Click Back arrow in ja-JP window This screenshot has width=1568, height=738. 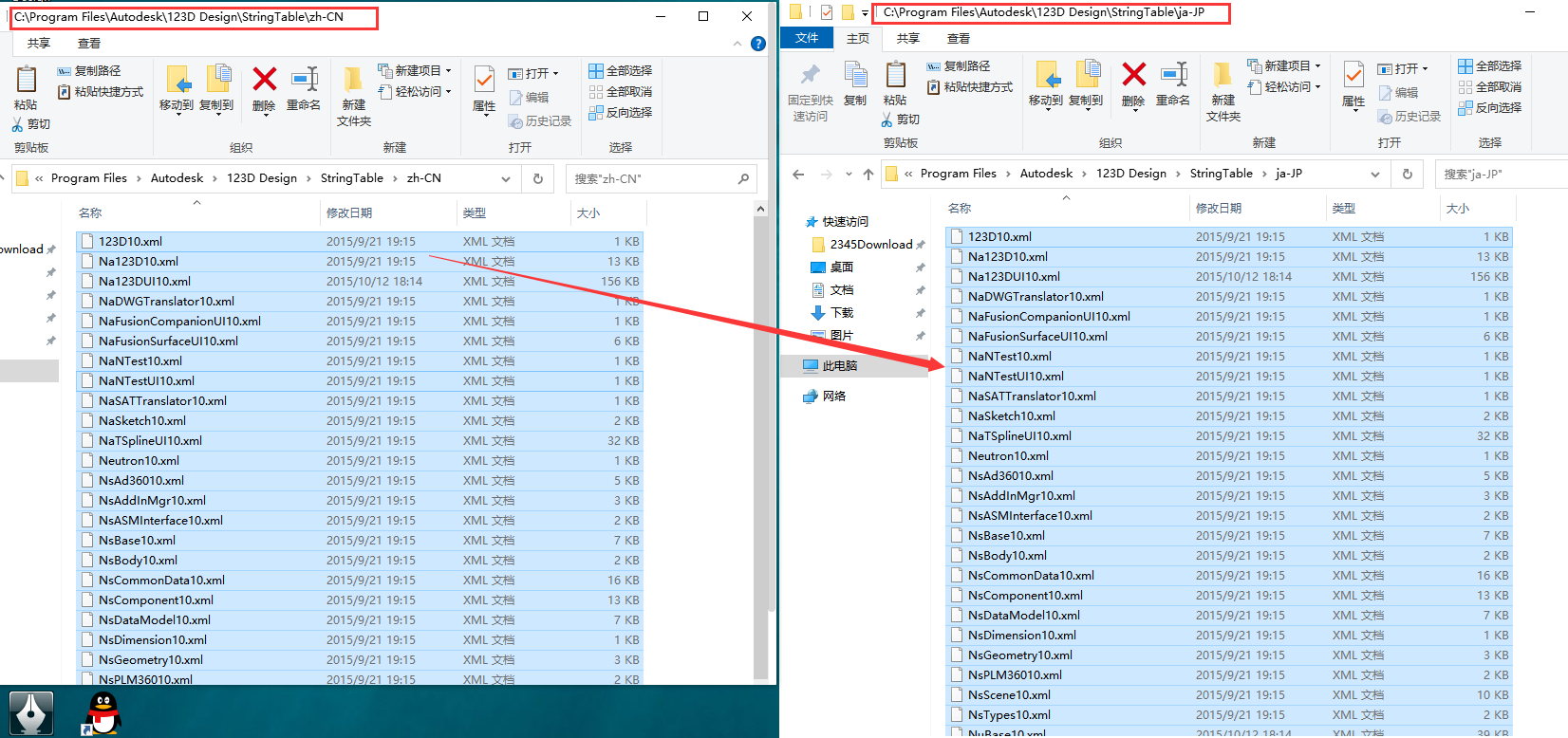click(x=798, y=175)
